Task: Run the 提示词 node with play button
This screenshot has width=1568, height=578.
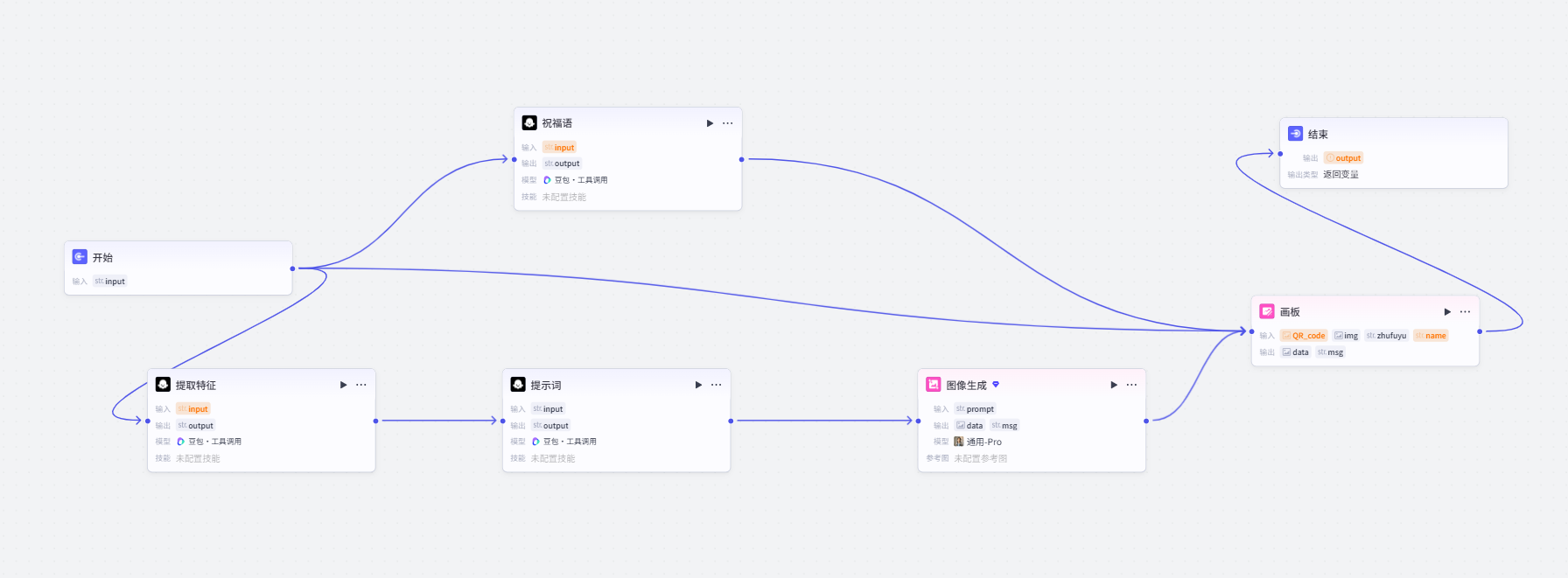Action: point(698,385)
